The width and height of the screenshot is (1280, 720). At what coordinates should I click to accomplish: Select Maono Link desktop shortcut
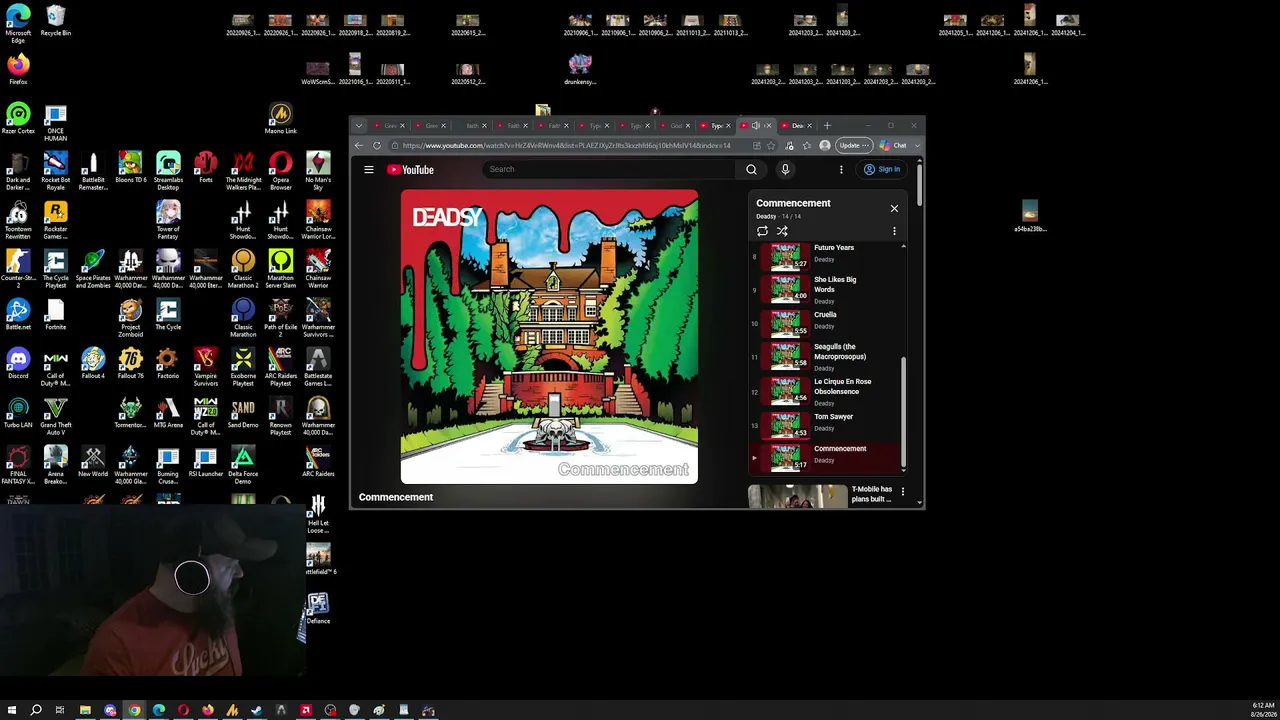[x=281, y=119]
